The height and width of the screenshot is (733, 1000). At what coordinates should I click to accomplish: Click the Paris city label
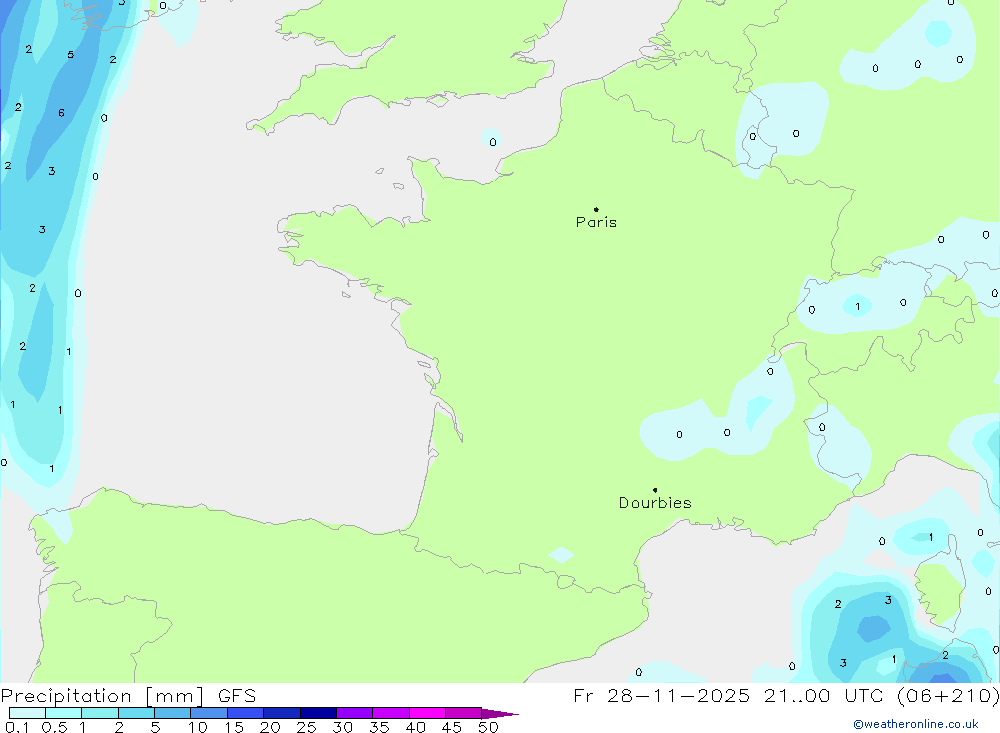tap(596, 222)
